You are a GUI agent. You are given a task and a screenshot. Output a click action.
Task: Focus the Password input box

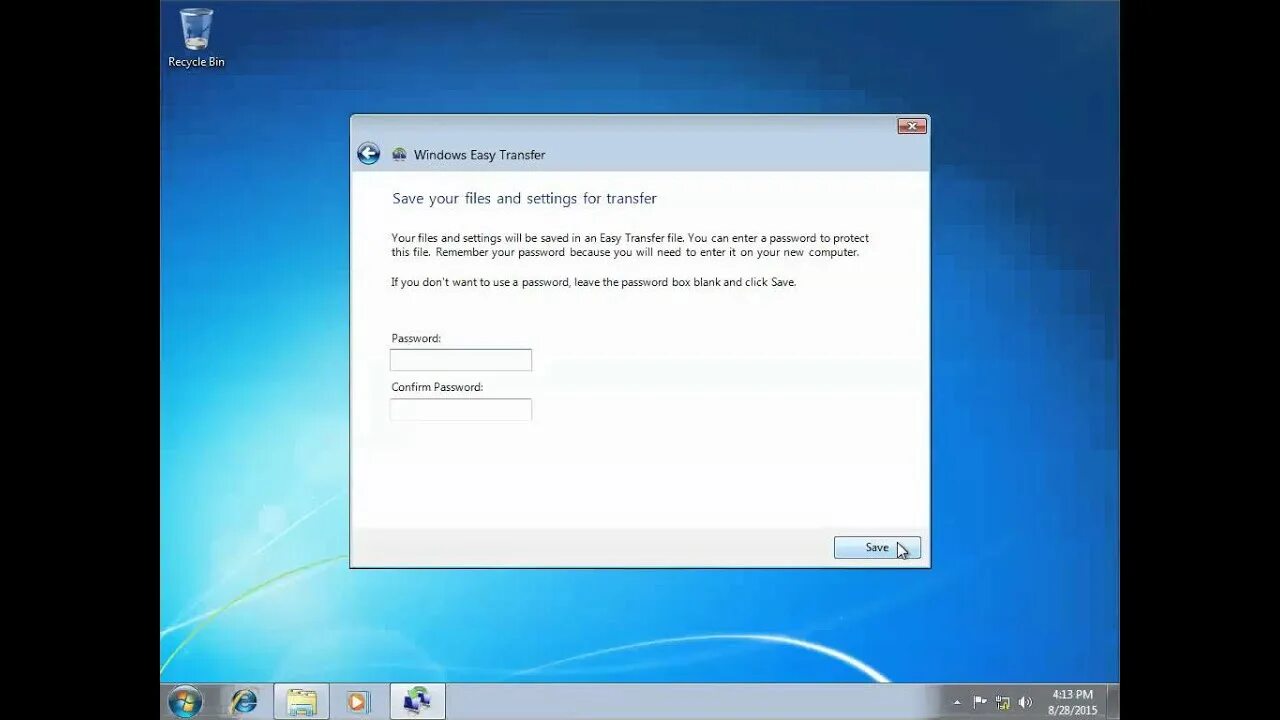pyautogui.click(x=461, y=360)
